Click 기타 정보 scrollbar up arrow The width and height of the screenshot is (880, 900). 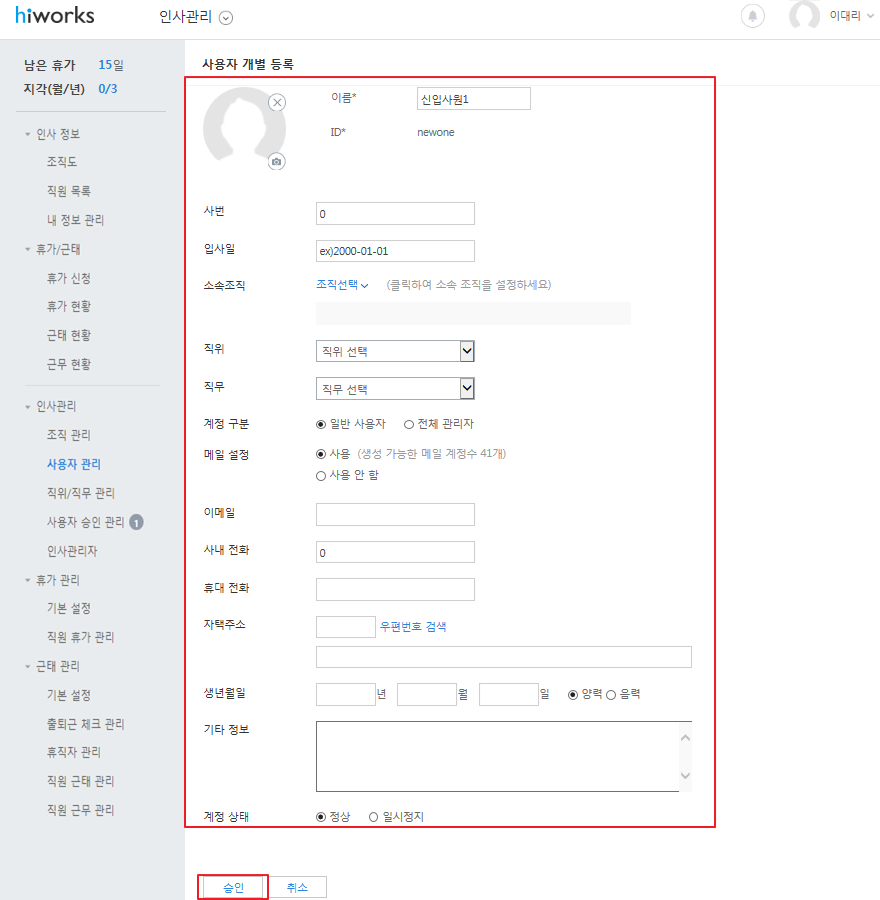pos(685,738)
